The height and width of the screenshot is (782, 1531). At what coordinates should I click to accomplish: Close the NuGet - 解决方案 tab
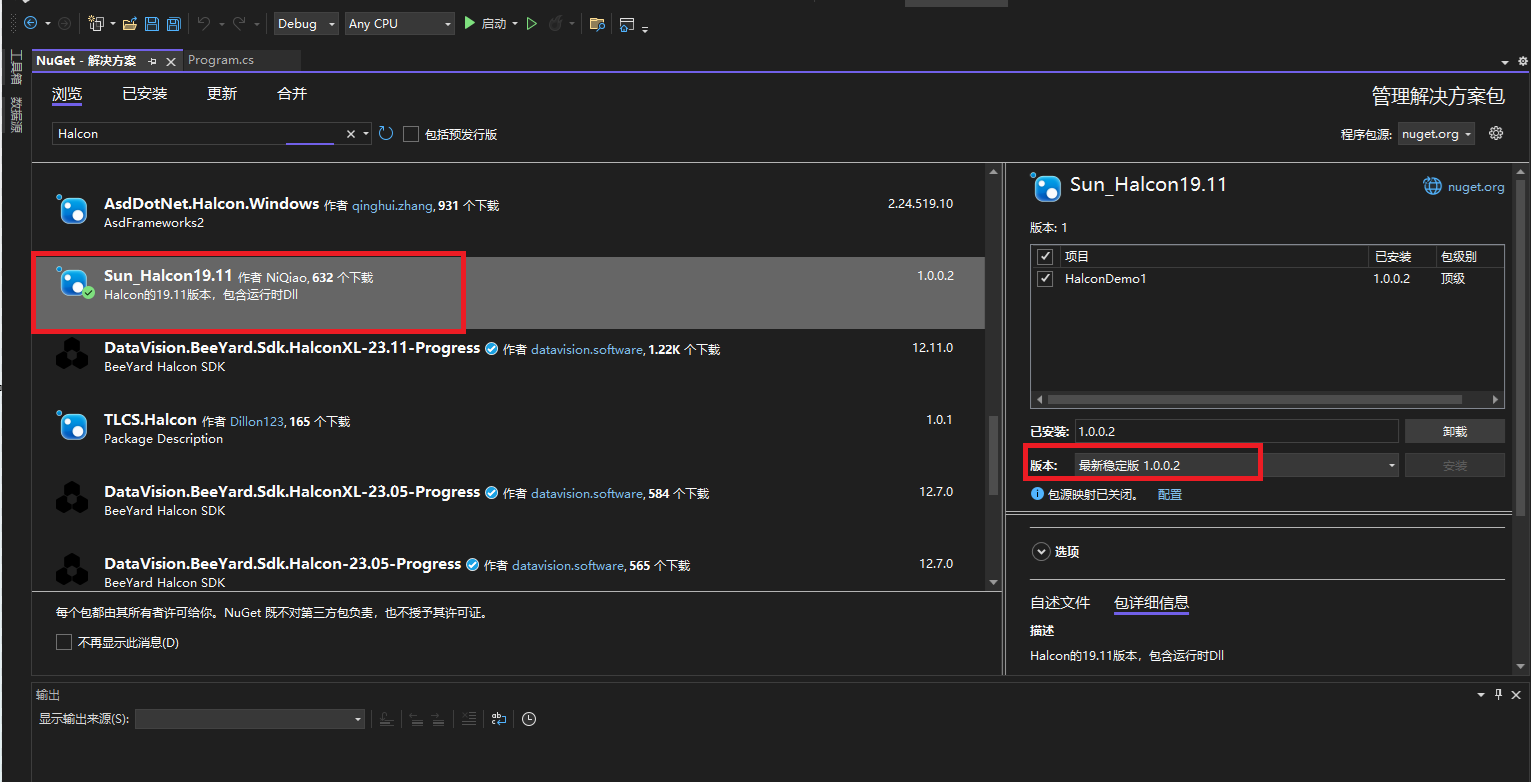tap(171, 61)
